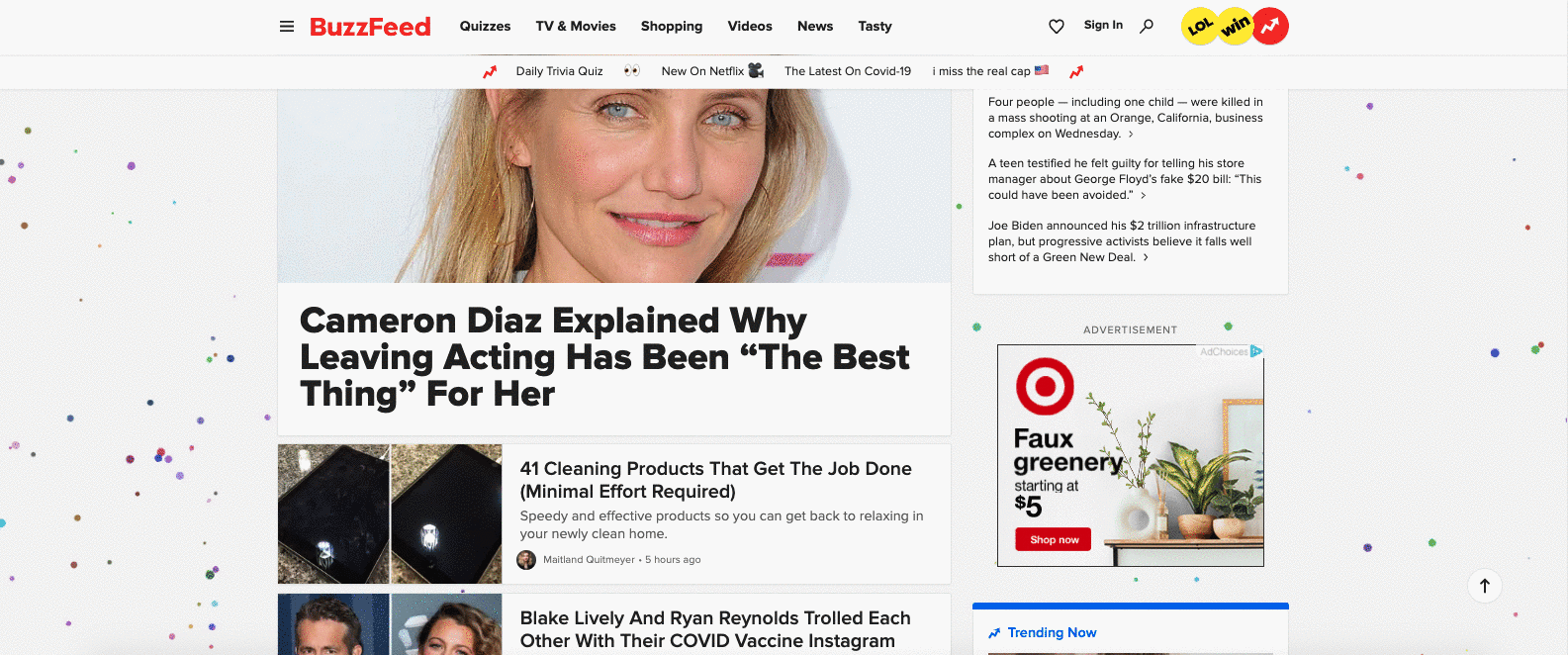The image size is (1568, 655).
Task: Open the hamburger menu
Action: (x=287, y=27)
